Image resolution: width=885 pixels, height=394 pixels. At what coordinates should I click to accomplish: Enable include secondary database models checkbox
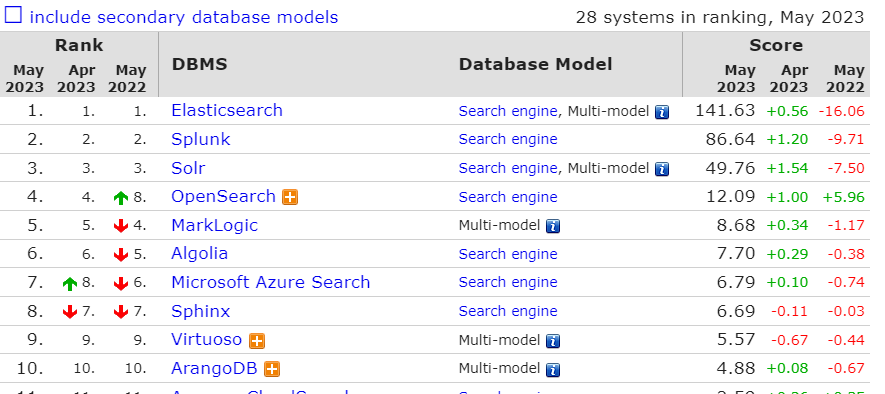[13, 15]
